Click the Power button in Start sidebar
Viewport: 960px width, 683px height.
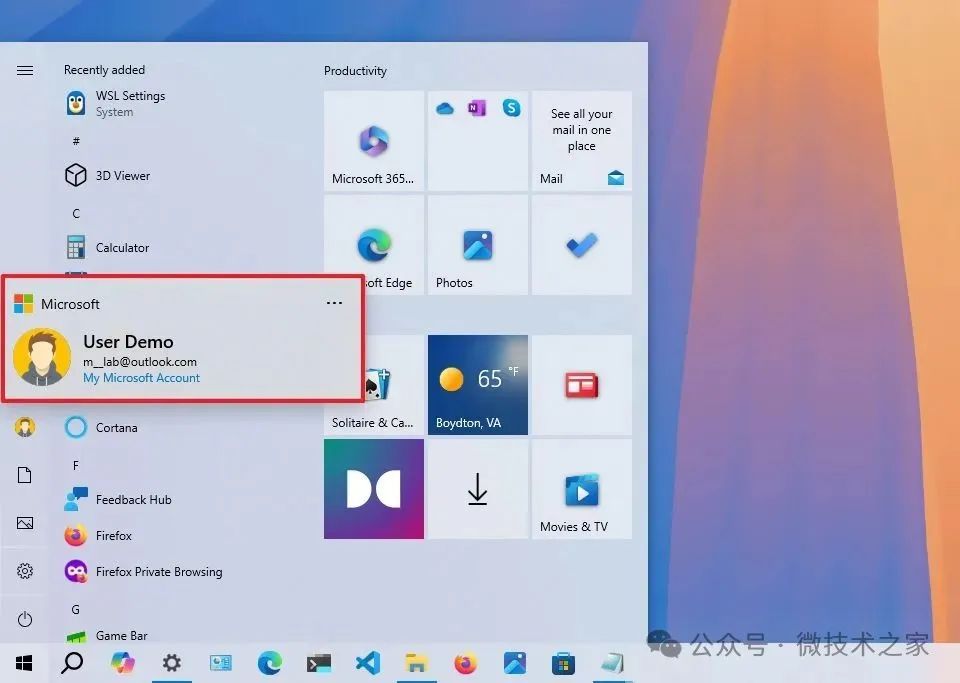[x=25, y=619]
